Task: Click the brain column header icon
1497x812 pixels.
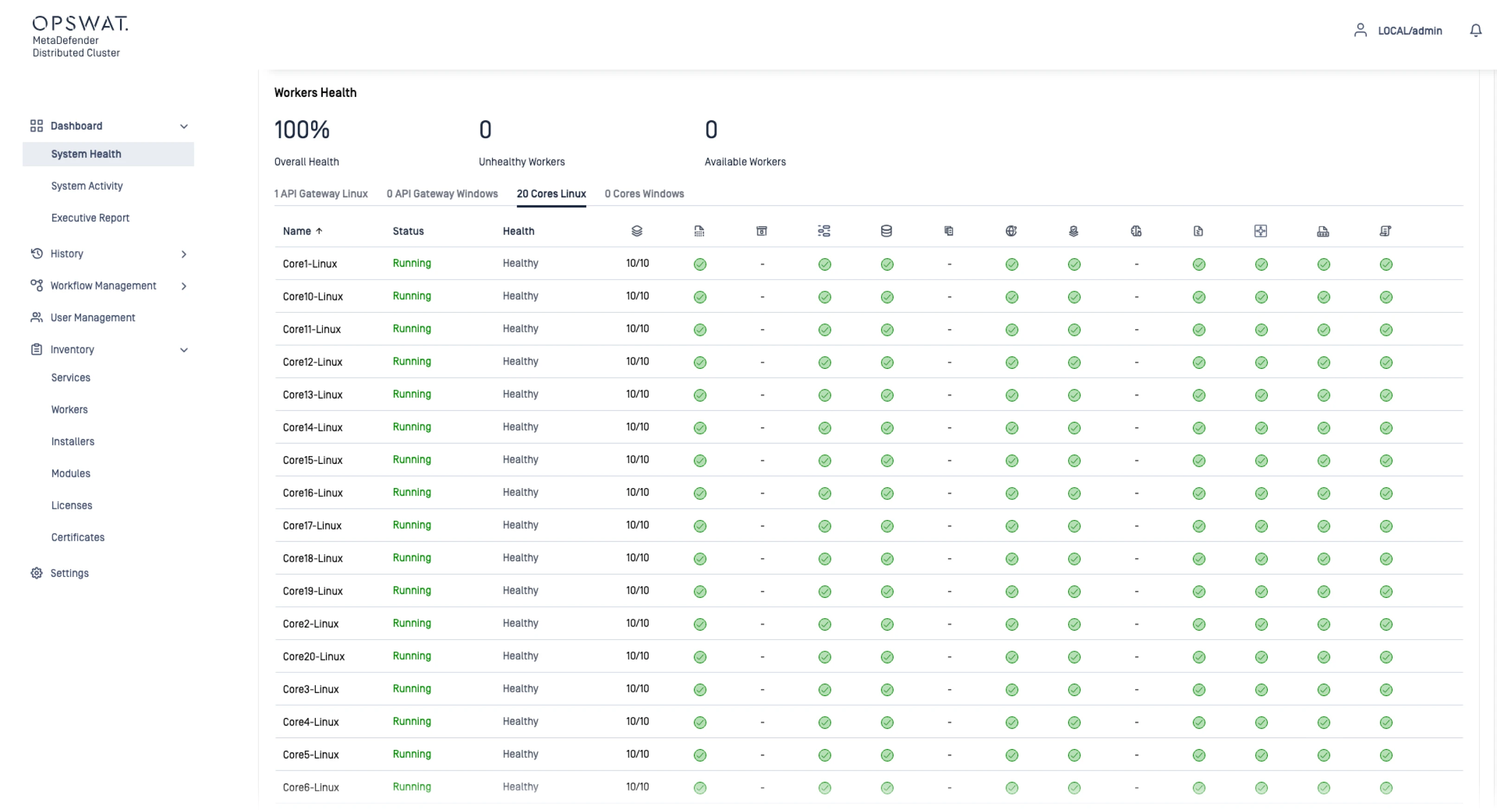Action: click(1136, 231)
